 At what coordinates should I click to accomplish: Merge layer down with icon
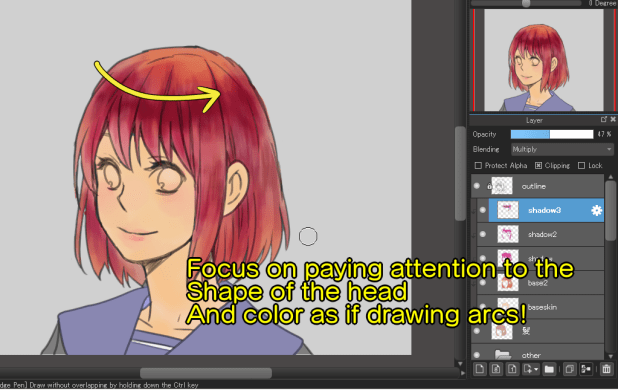click(x=586, y=370)
